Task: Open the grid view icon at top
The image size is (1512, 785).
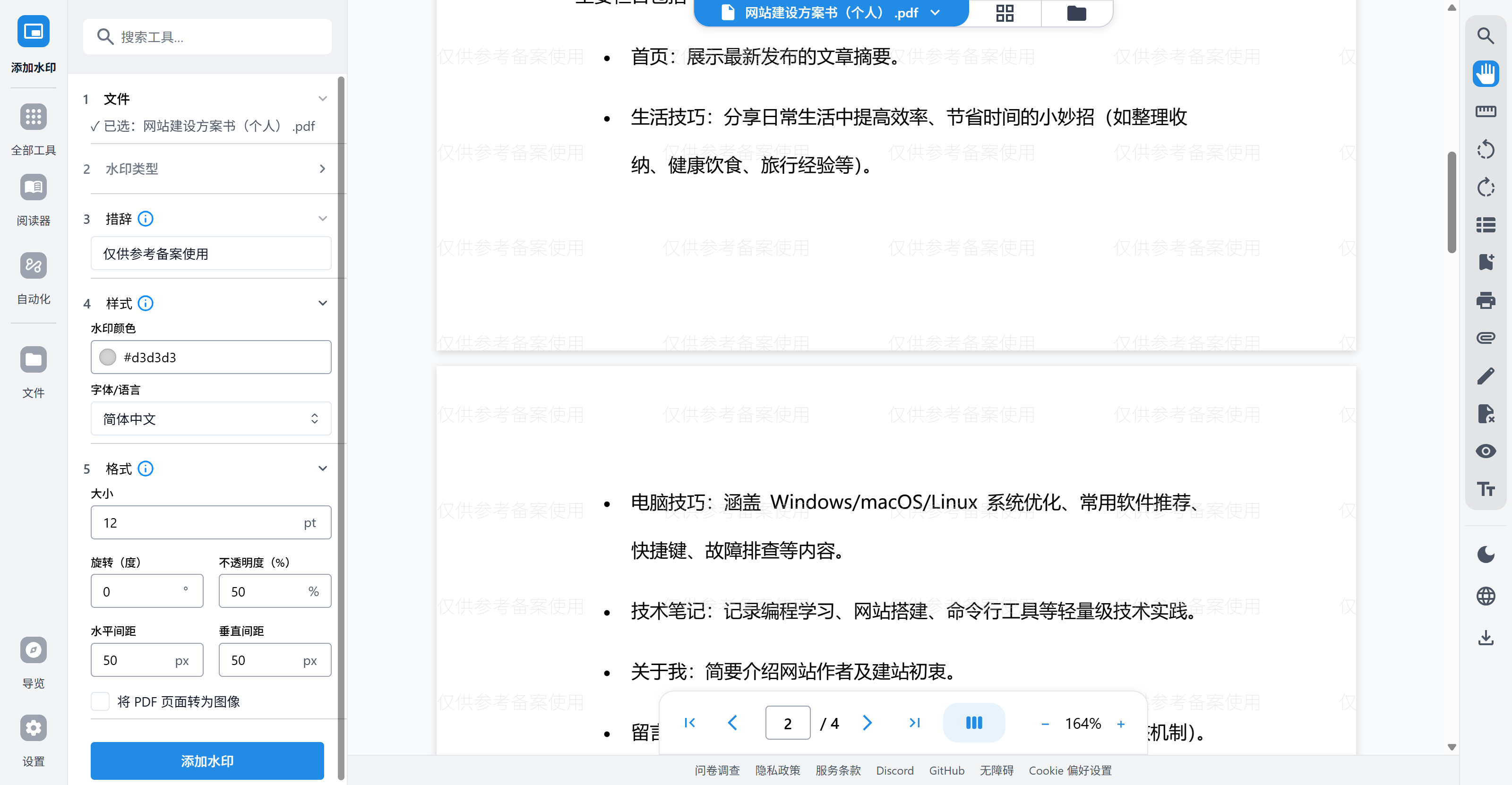Action: coord(1004,13)
